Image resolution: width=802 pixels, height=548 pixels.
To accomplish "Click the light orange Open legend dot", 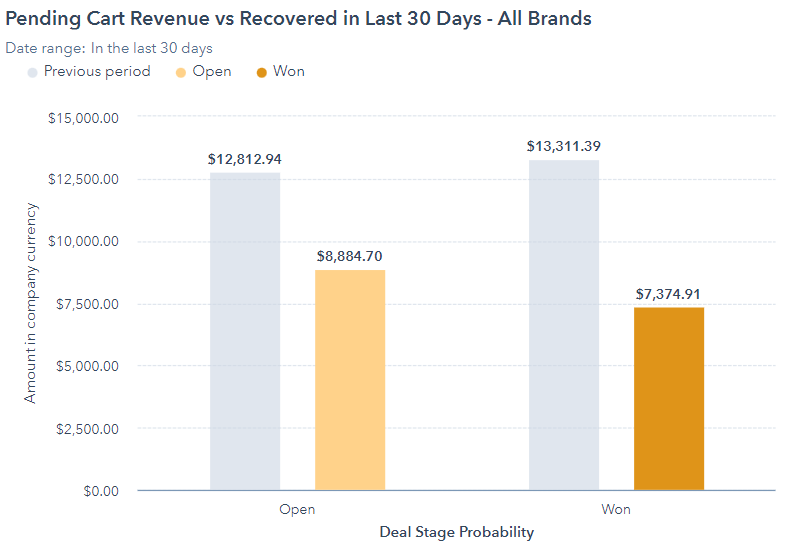I will point(180,72).
